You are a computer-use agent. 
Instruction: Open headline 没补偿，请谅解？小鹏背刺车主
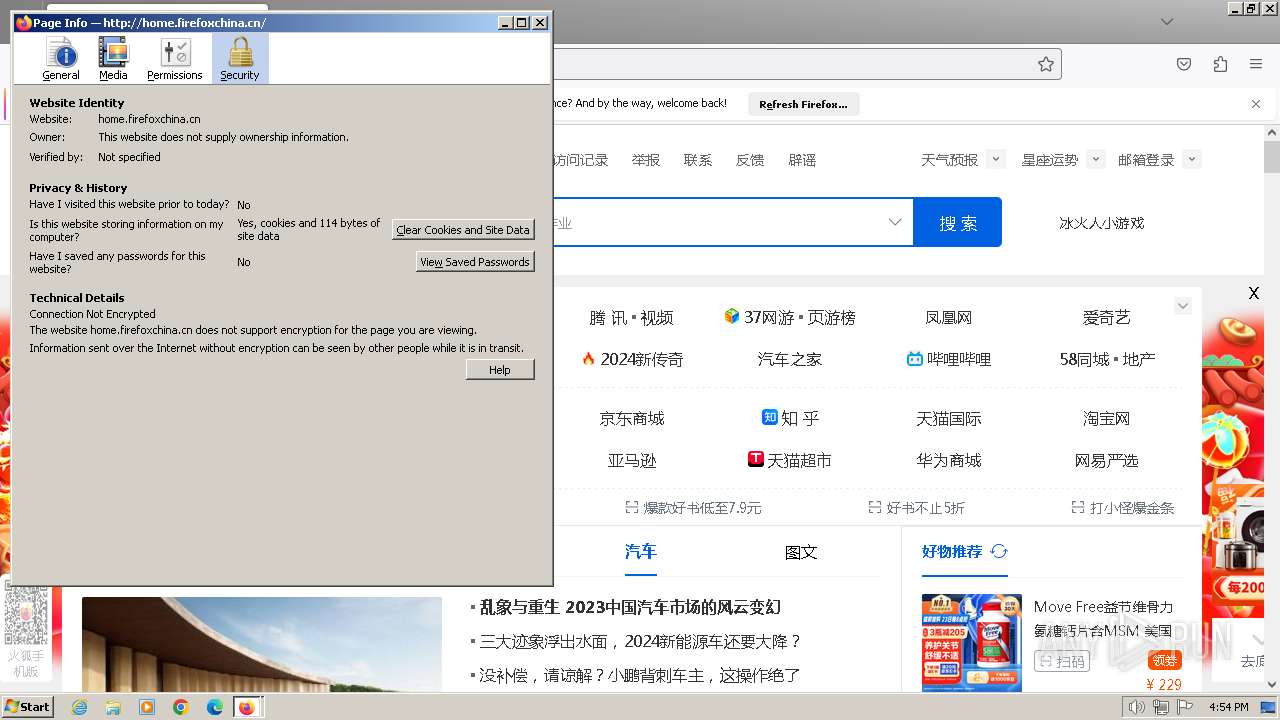[640, 676]
